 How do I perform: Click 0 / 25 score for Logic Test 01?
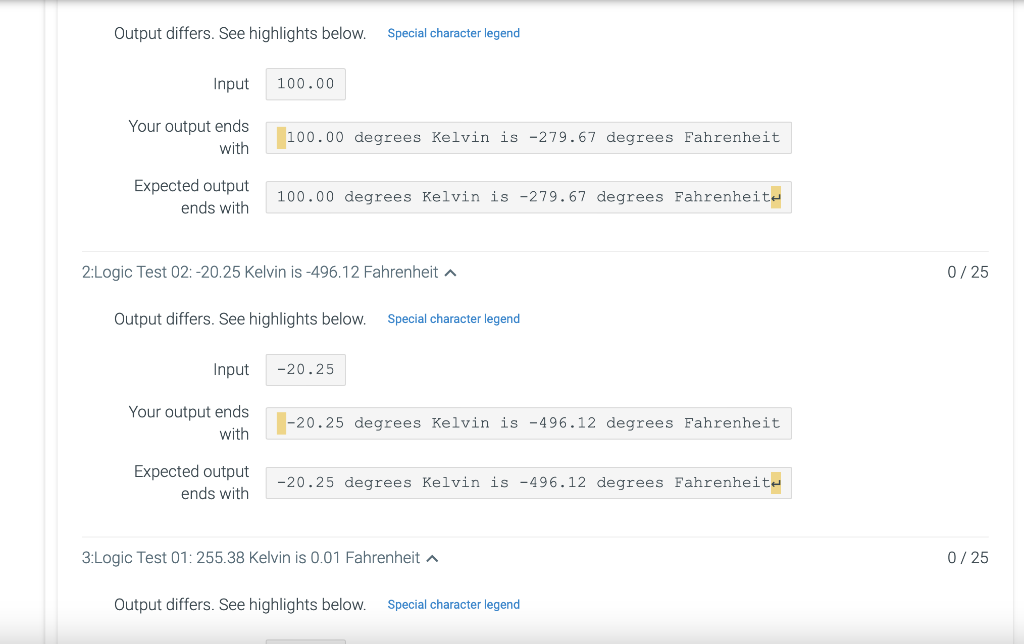pos(968,558)
